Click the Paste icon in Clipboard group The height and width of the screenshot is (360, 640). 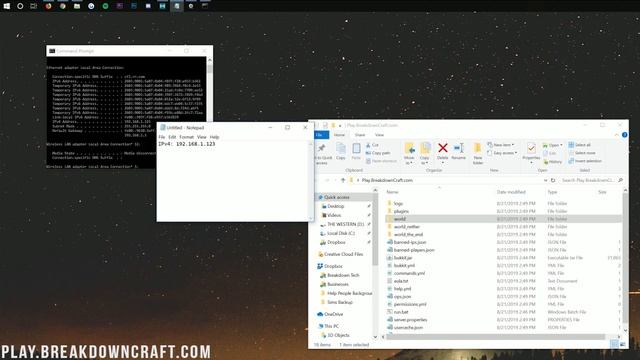[x=356, y=148]
